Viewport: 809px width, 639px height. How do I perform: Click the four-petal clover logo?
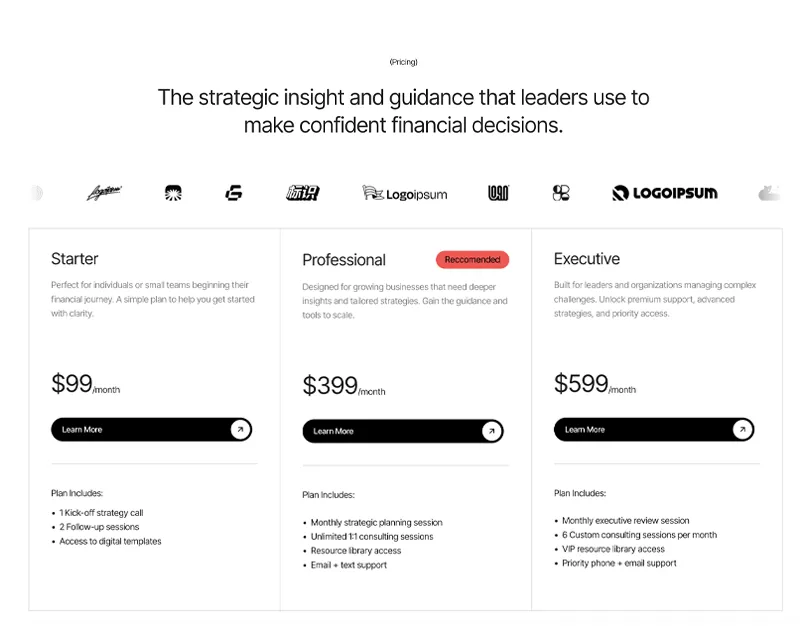[561, 193]
